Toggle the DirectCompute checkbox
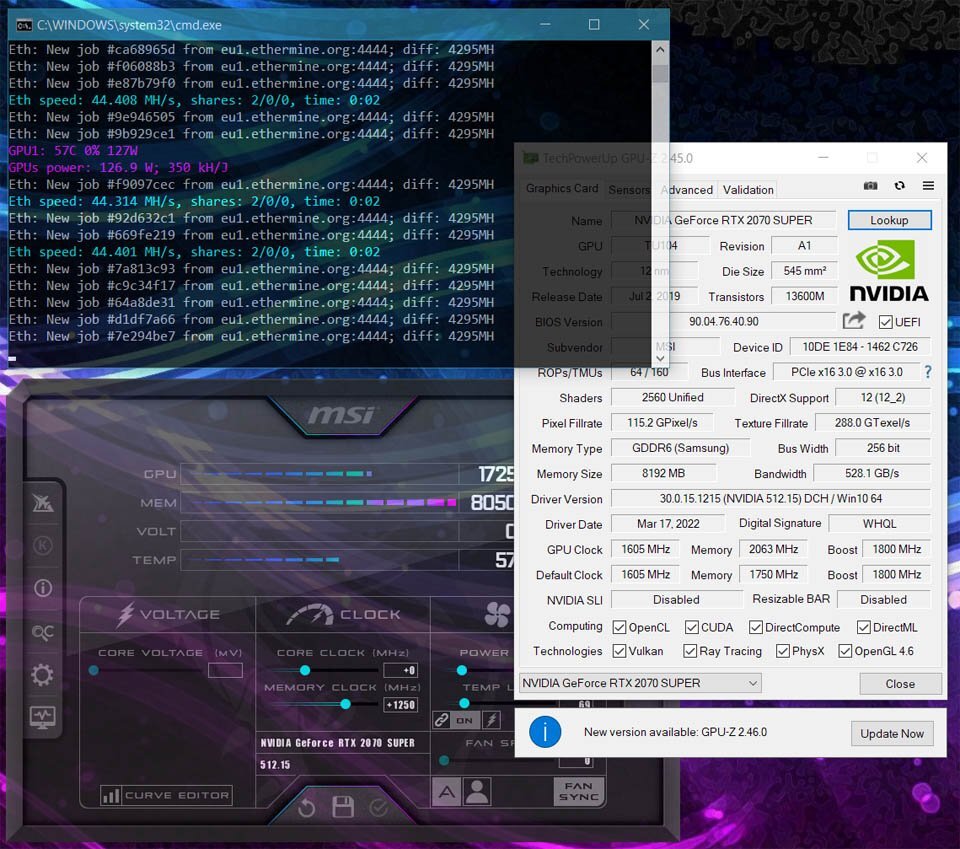This screenshot has height=849, width=960. click(756, 627)
